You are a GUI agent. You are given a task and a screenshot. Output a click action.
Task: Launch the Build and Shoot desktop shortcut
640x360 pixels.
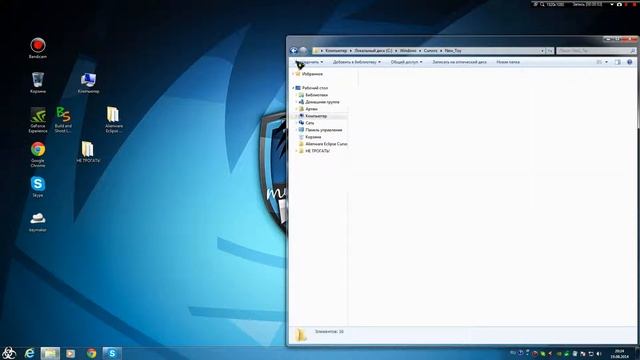point(63,120)
